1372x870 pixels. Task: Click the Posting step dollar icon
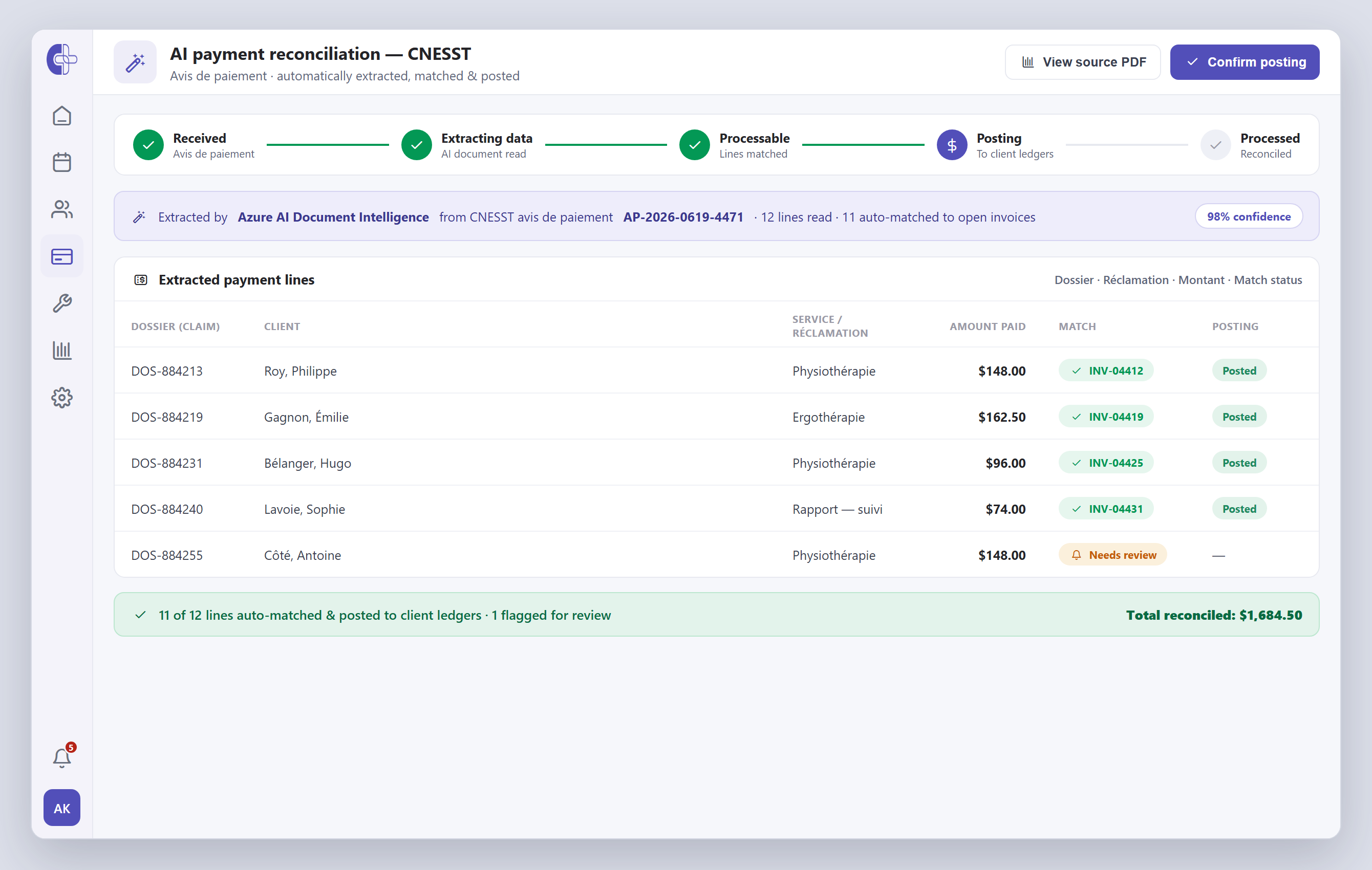click(952, 145)
